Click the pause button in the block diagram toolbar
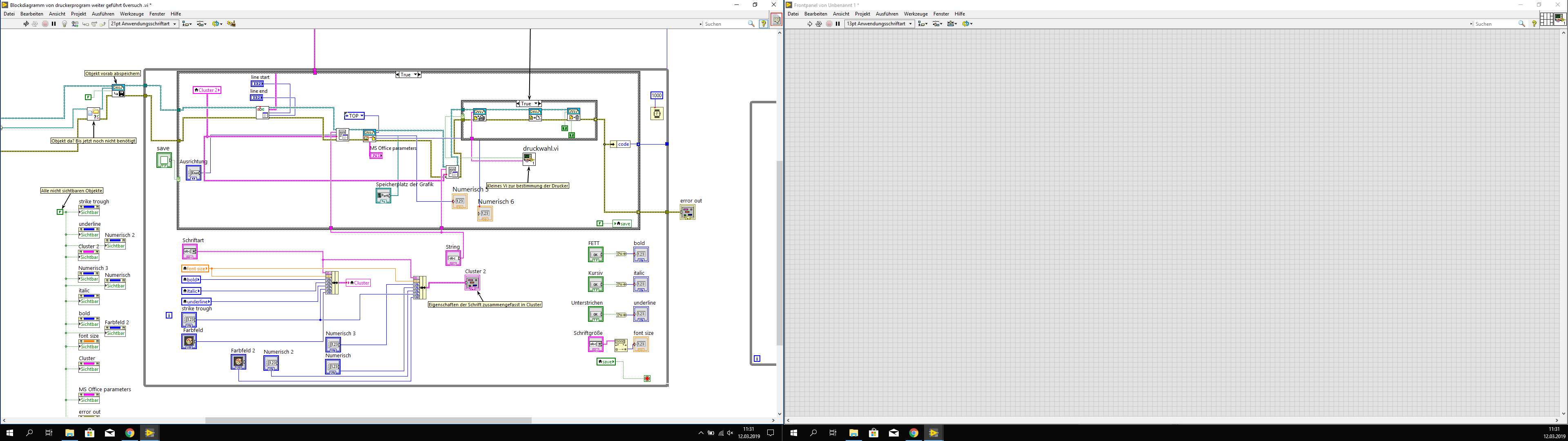Screen dimensions: 1568x441 tap(53, 24)
